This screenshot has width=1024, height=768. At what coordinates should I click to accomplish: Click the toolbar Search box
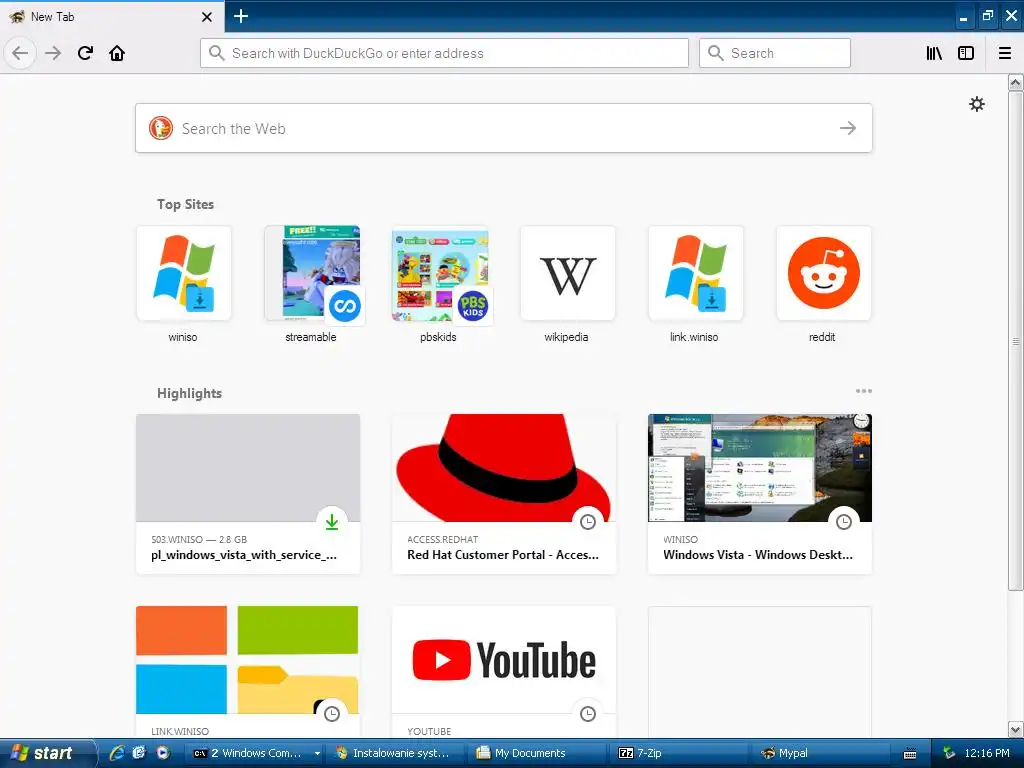tap(775, 53)
